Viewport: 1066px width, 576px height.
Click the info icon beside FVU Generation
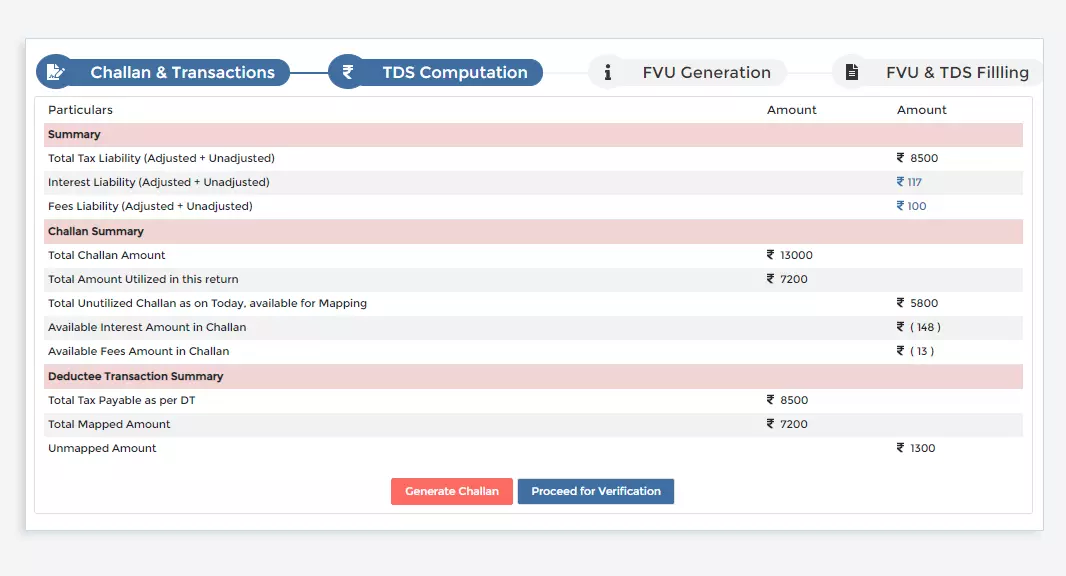(608, 71)
